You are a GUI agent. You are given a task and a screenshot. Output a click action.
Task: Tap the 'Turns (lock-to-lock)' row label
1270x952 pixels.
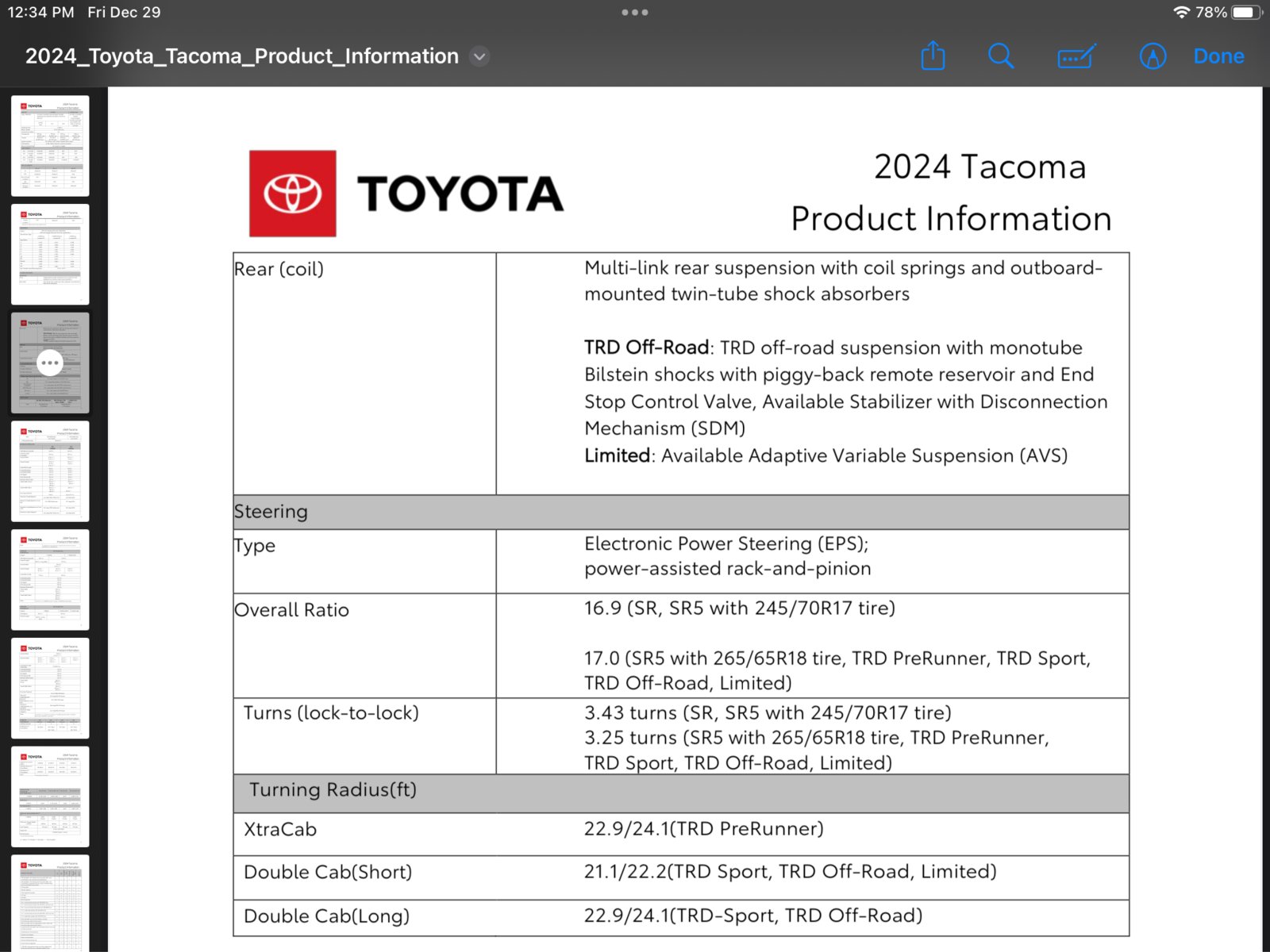tap(331, 712)
